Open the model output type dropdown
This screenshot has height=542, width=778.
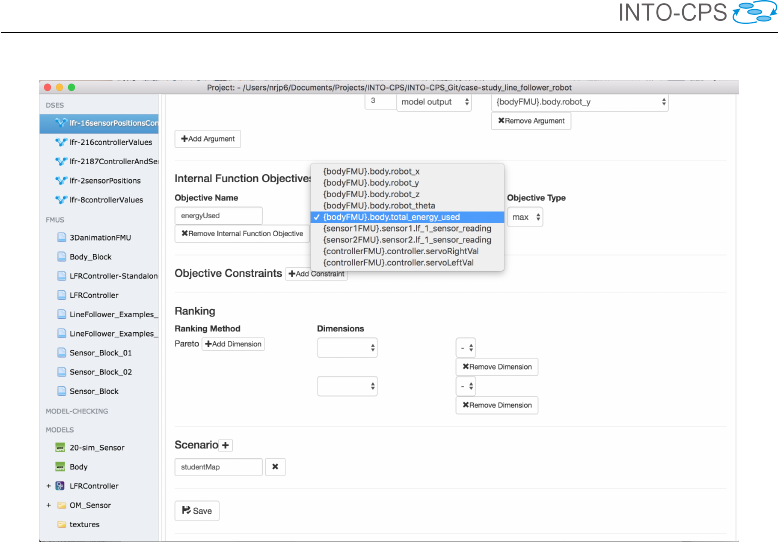pos(433,102)
